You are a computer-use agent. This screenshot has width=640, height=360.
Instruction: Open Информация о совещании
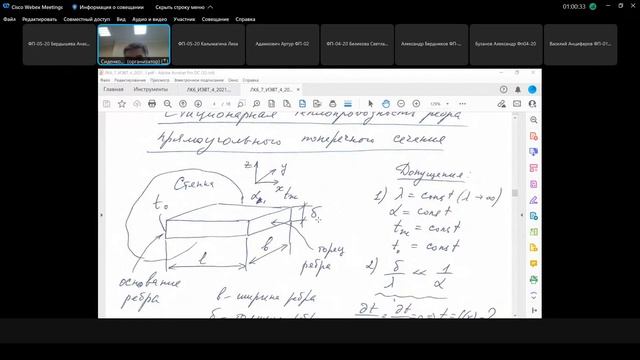(x=108, y=7)
